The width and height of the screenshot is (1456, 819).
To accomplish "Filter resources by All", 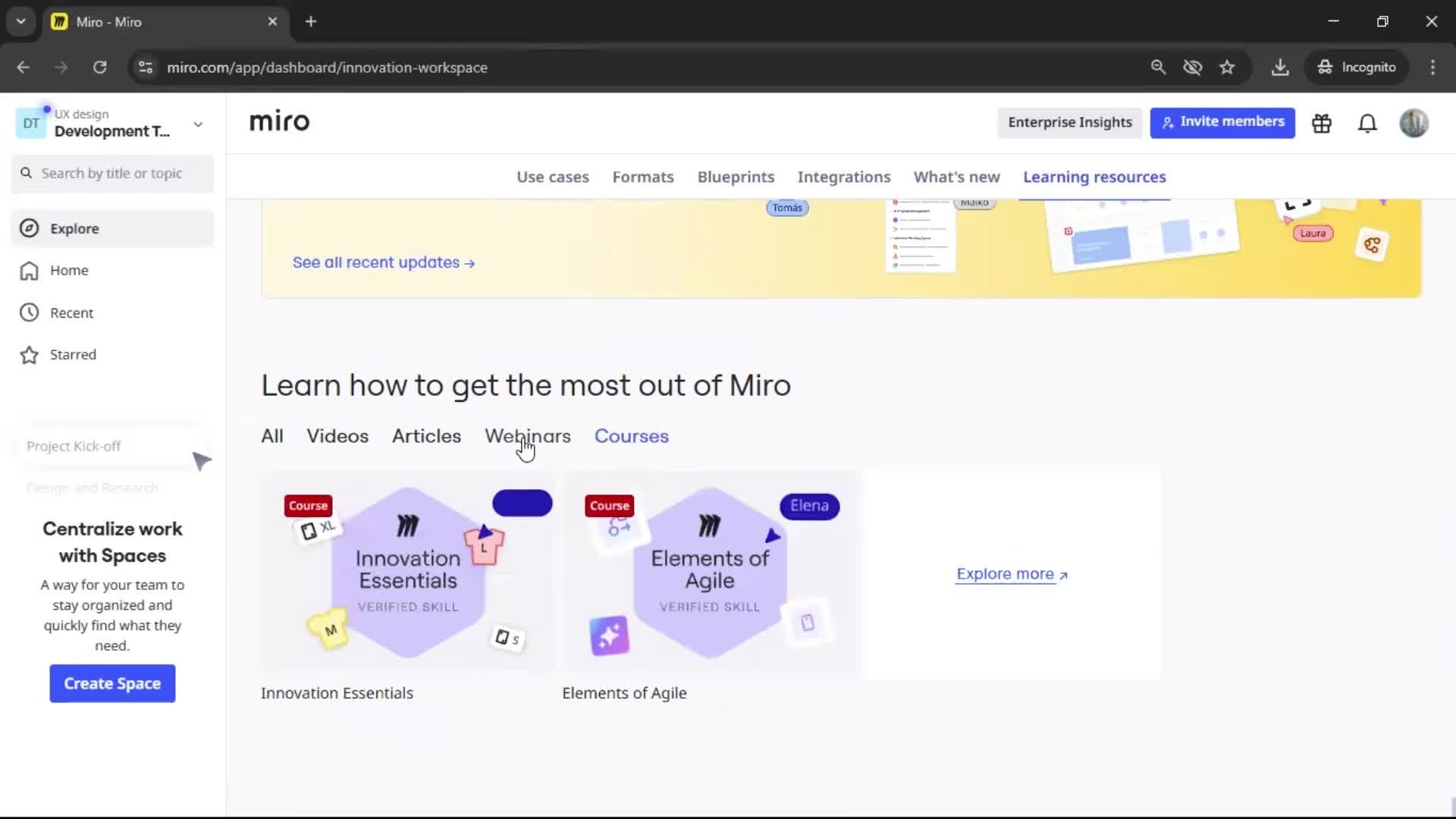I will point(272,436).
